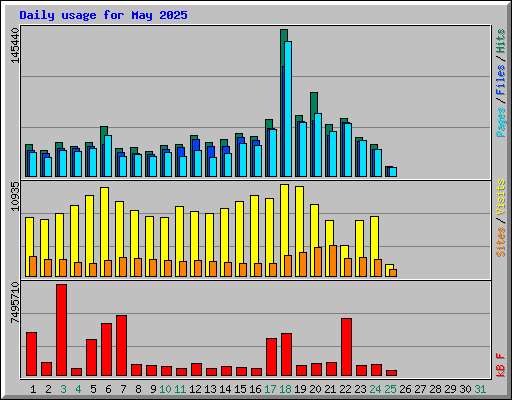This screenshot has width=512, height=400.
Task: Select the red KB bar for day 1
Action: point(31,354)
